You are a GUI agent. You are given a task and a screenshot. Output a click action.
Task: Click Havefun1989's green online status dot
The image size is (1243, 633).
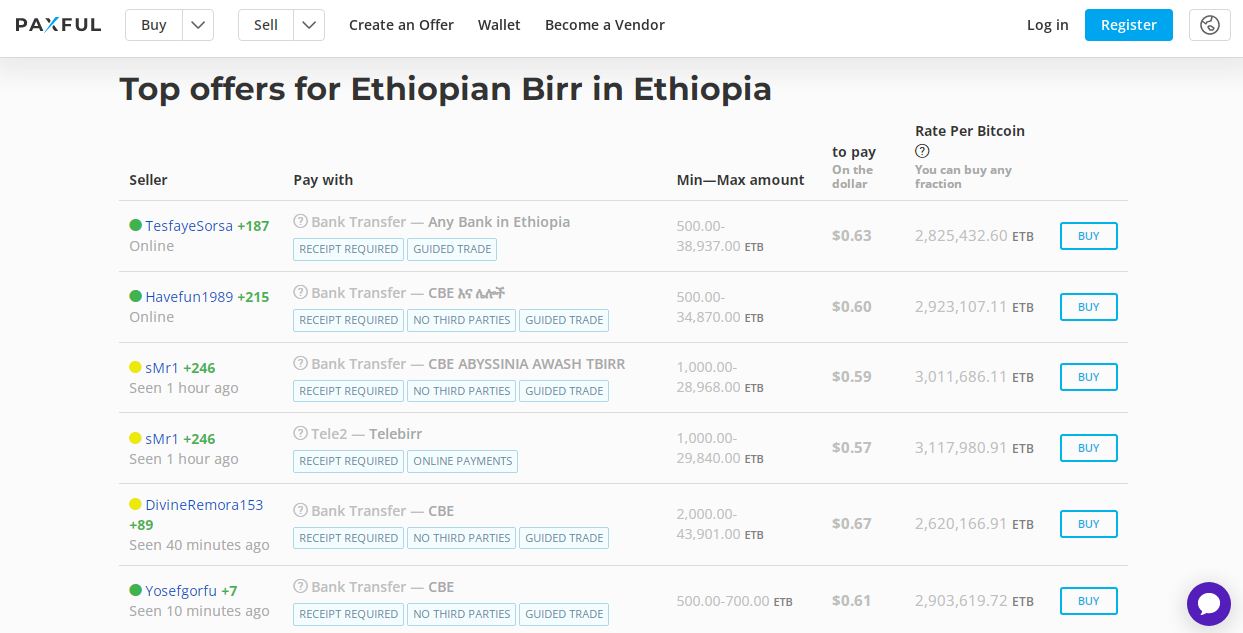coord(135,296)
